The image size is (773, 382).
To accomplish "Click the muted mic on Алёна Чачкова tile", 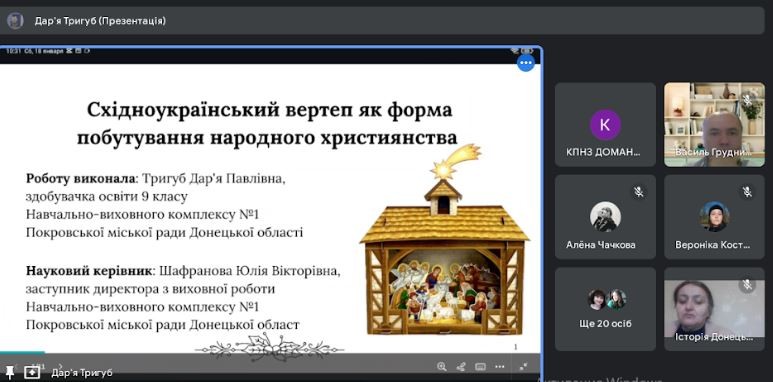I will tap(639, 192).
